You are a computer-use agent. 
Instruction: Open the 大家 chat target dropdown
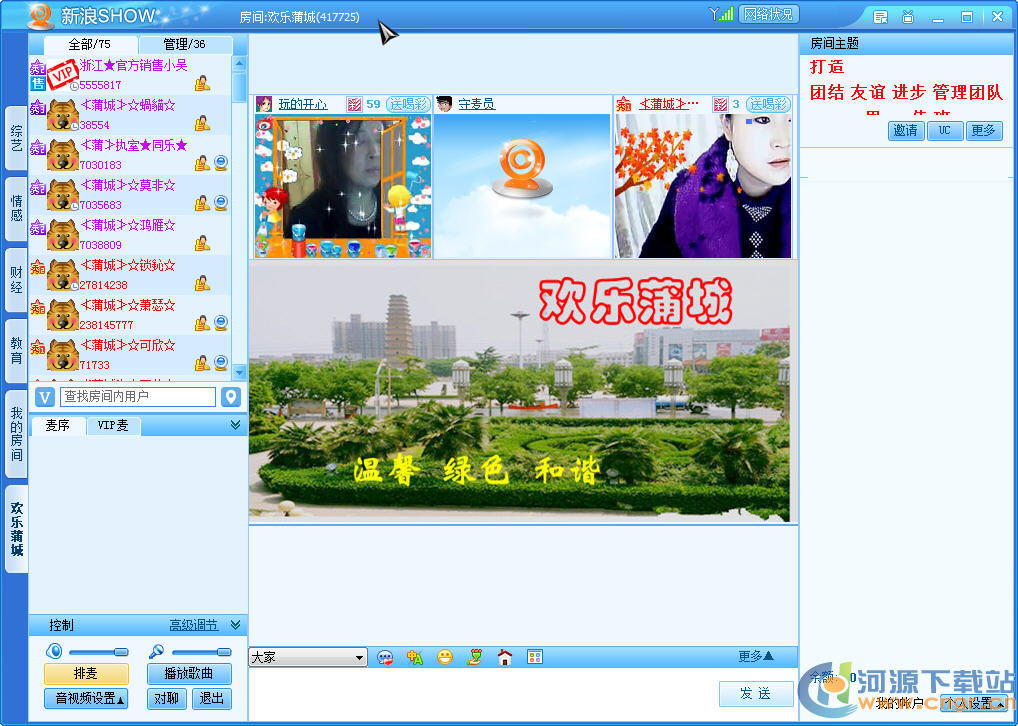(x=307, y=657)
